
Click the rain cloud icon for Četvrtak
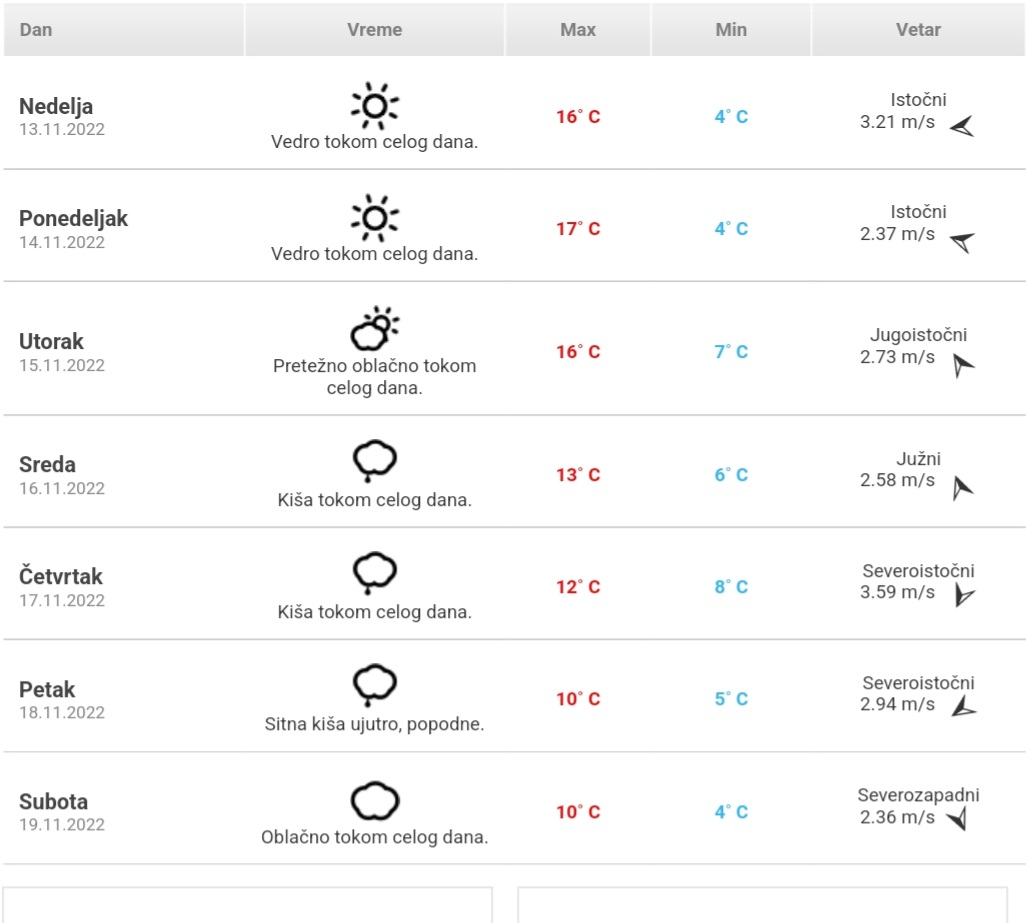click(x=374, y=573)
